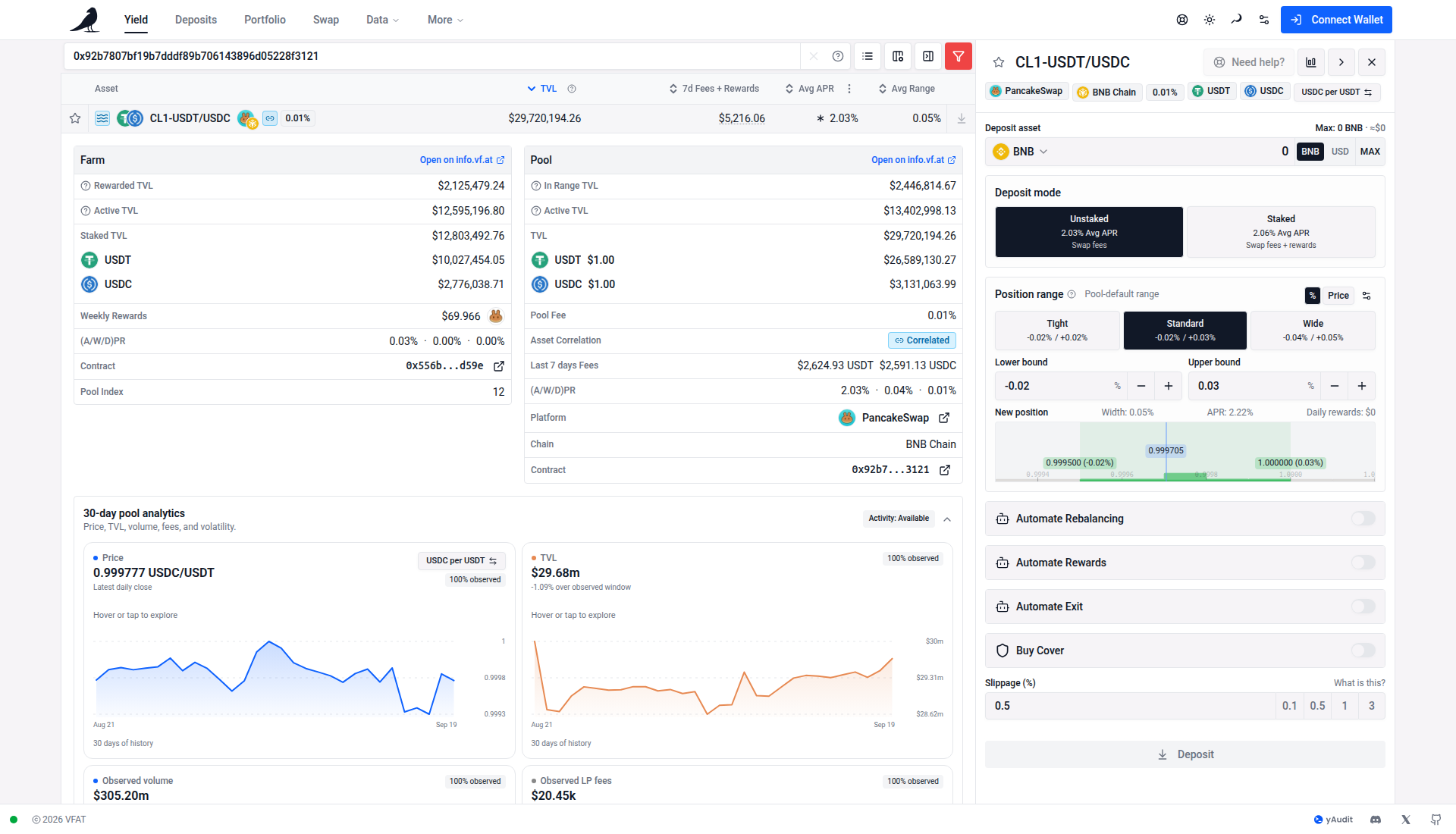The height and width of the screenshot is (834, 1456).
Task: Open the X social icon in footer
Action: 1406,820
